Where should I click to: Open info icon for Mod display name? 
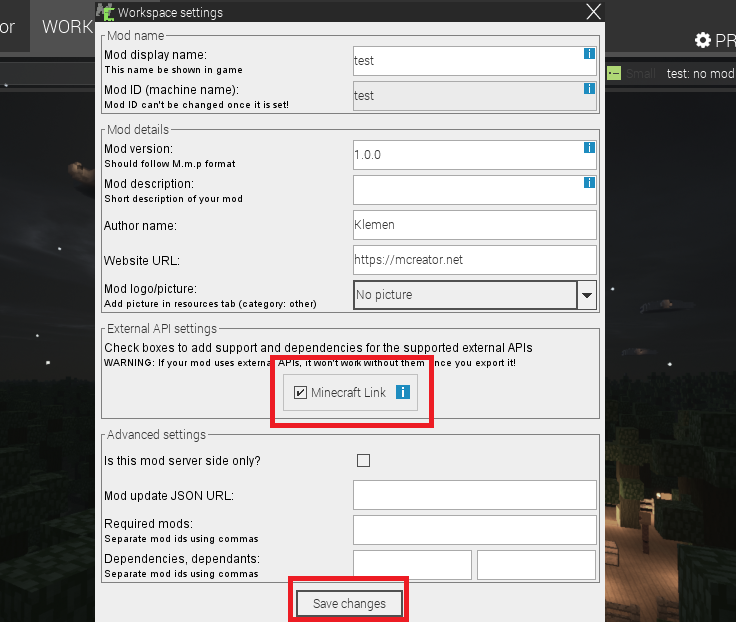coord(589,54)
